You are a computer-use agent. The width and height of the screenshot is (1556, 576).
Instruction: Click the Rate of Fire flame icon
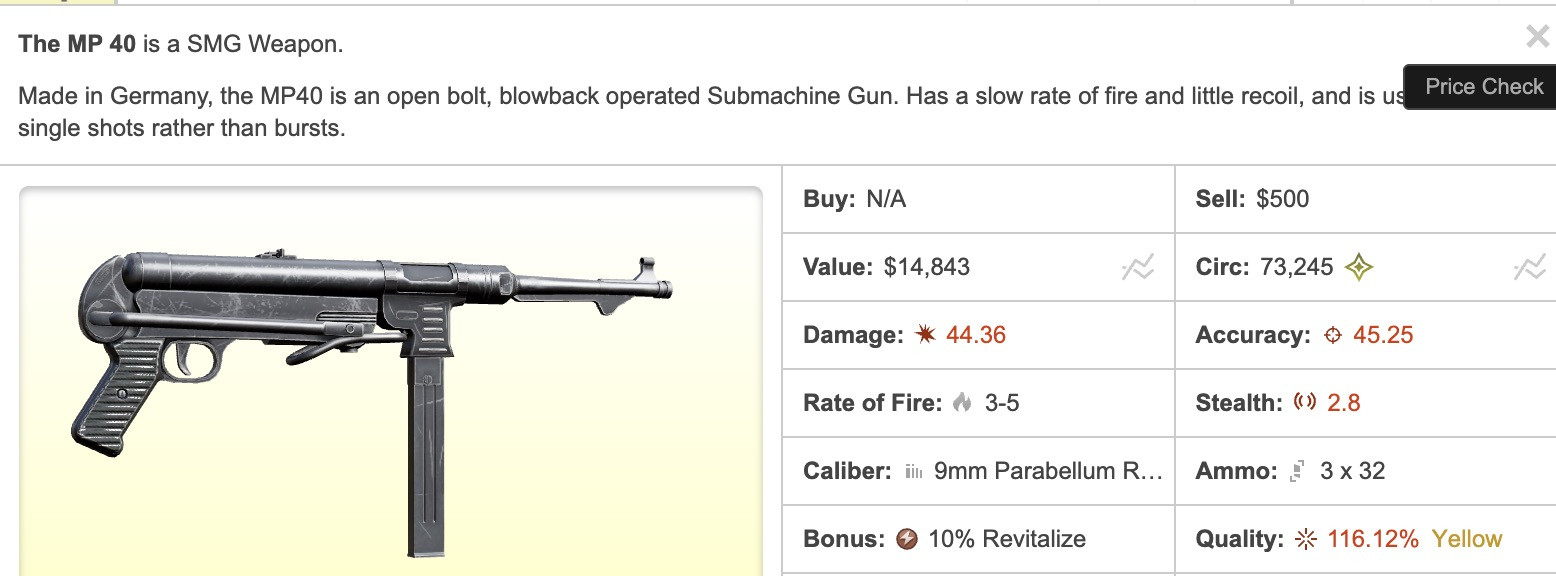962,403
